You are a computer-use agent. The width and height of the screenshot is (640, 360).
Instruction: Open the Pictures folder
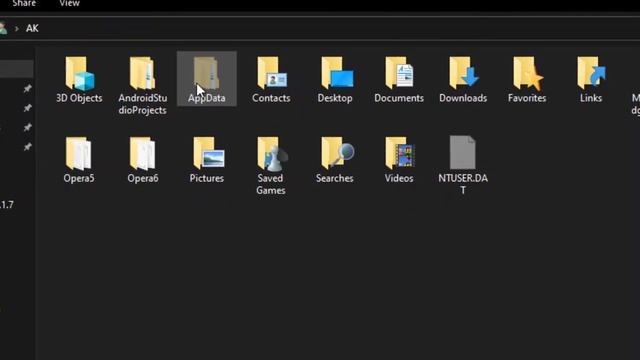tap(207, 160)
